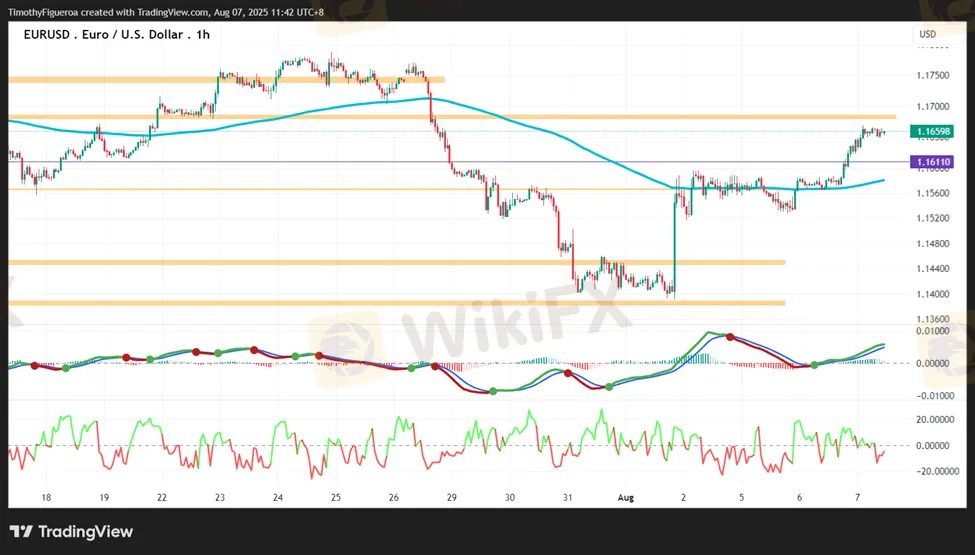This screenshot has width=975, height=555.
Task: Click date label 7 on time axis
Action: (x=857, y=498)
